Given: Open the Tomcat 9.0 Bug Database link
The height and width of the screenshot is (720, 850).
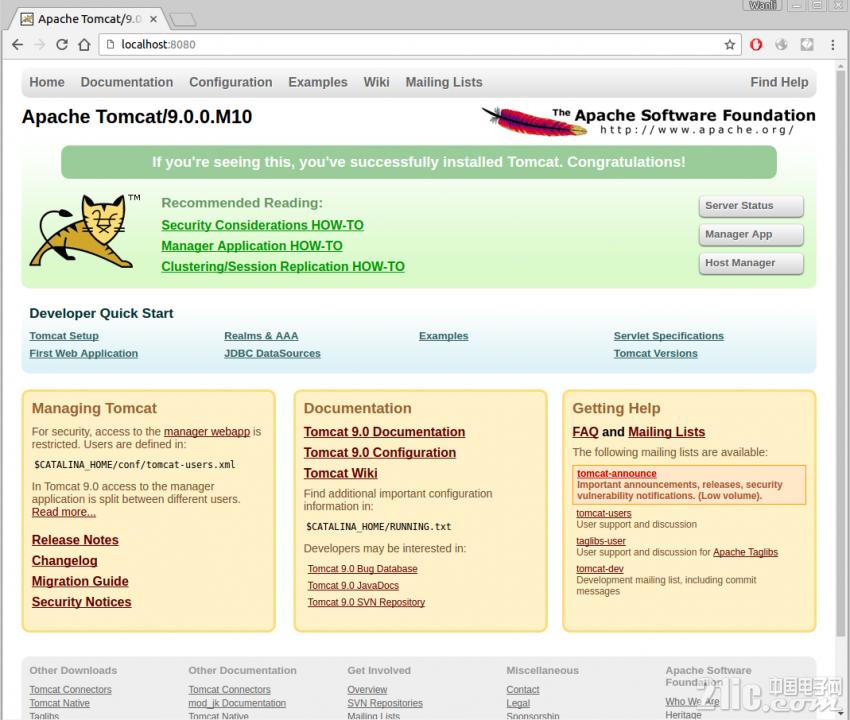Looking at the screenshot, I should pos(363,569).
